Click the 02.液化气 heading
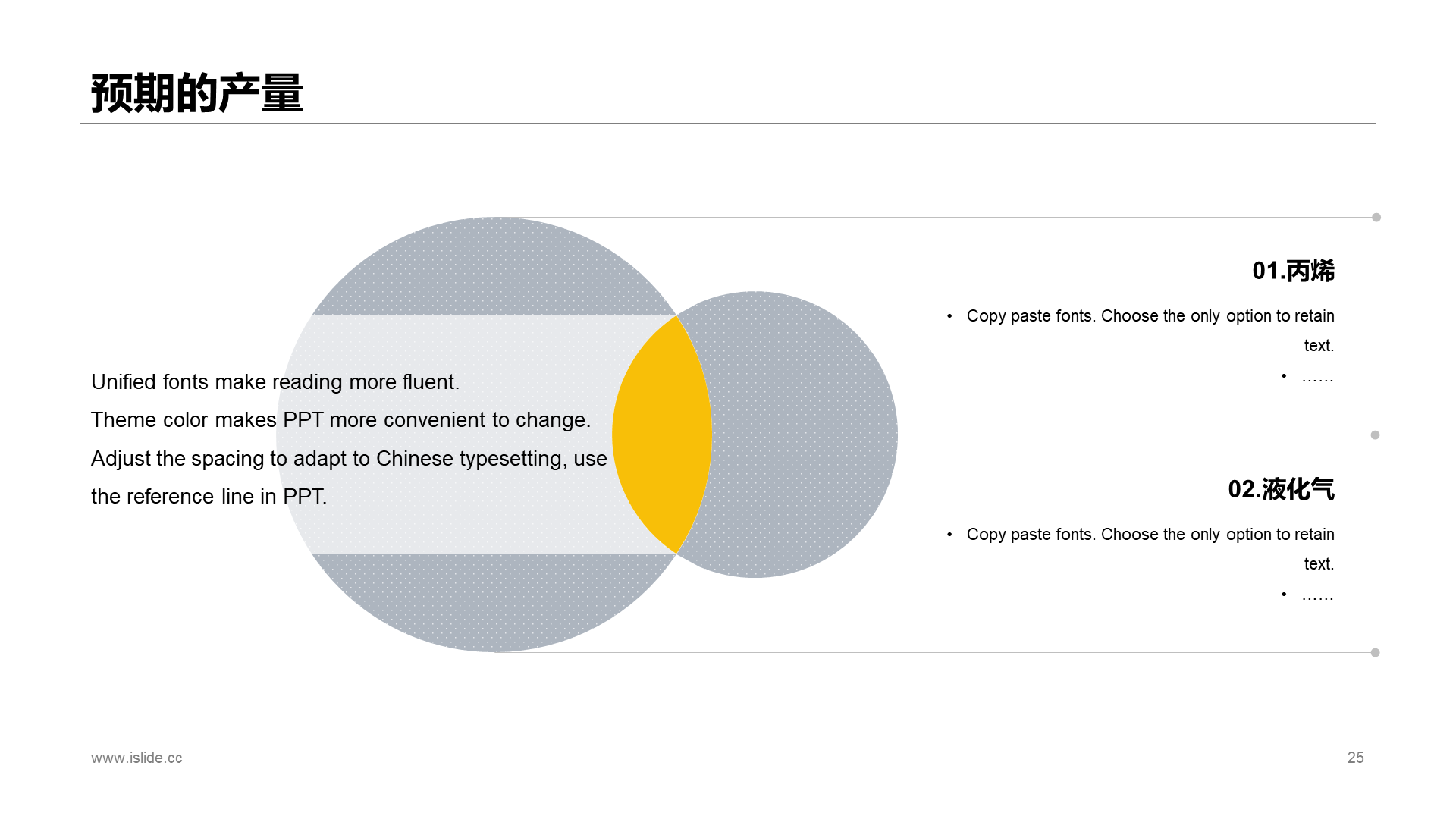This screenshot has height=819, width=1456. 1281,489
